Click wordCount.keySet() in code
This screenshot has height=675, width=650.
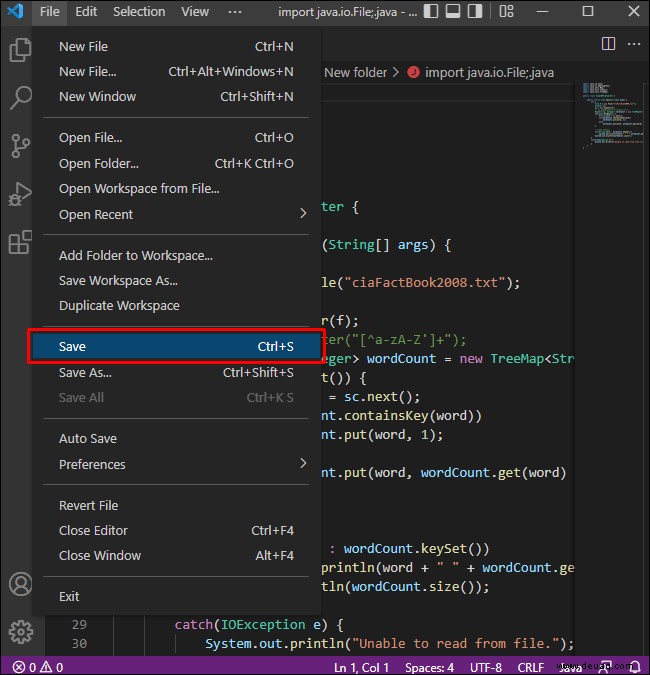coord(416,548)
